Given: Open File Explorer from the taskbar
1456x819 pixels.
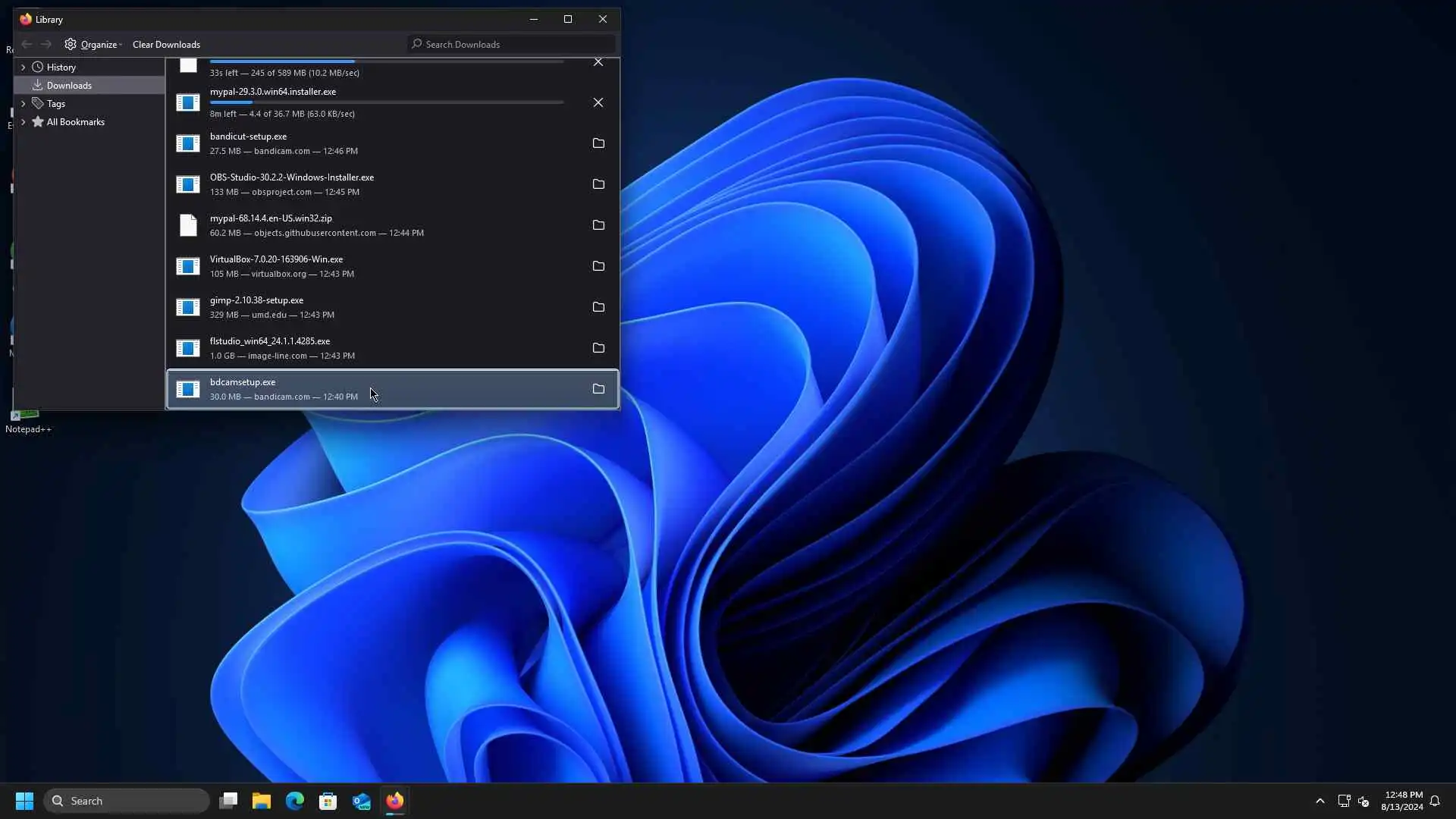Looking at the screenshot, I should point(261,801).
